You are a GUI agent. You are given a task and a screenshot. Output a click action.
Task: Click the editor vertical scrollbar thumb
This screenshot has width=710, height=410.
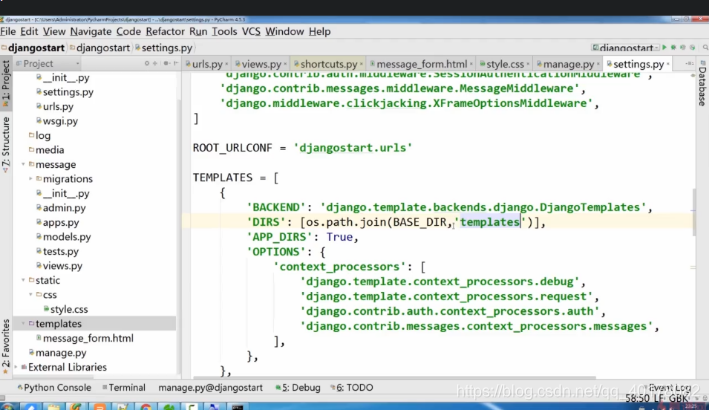click(x=693, y=212)
